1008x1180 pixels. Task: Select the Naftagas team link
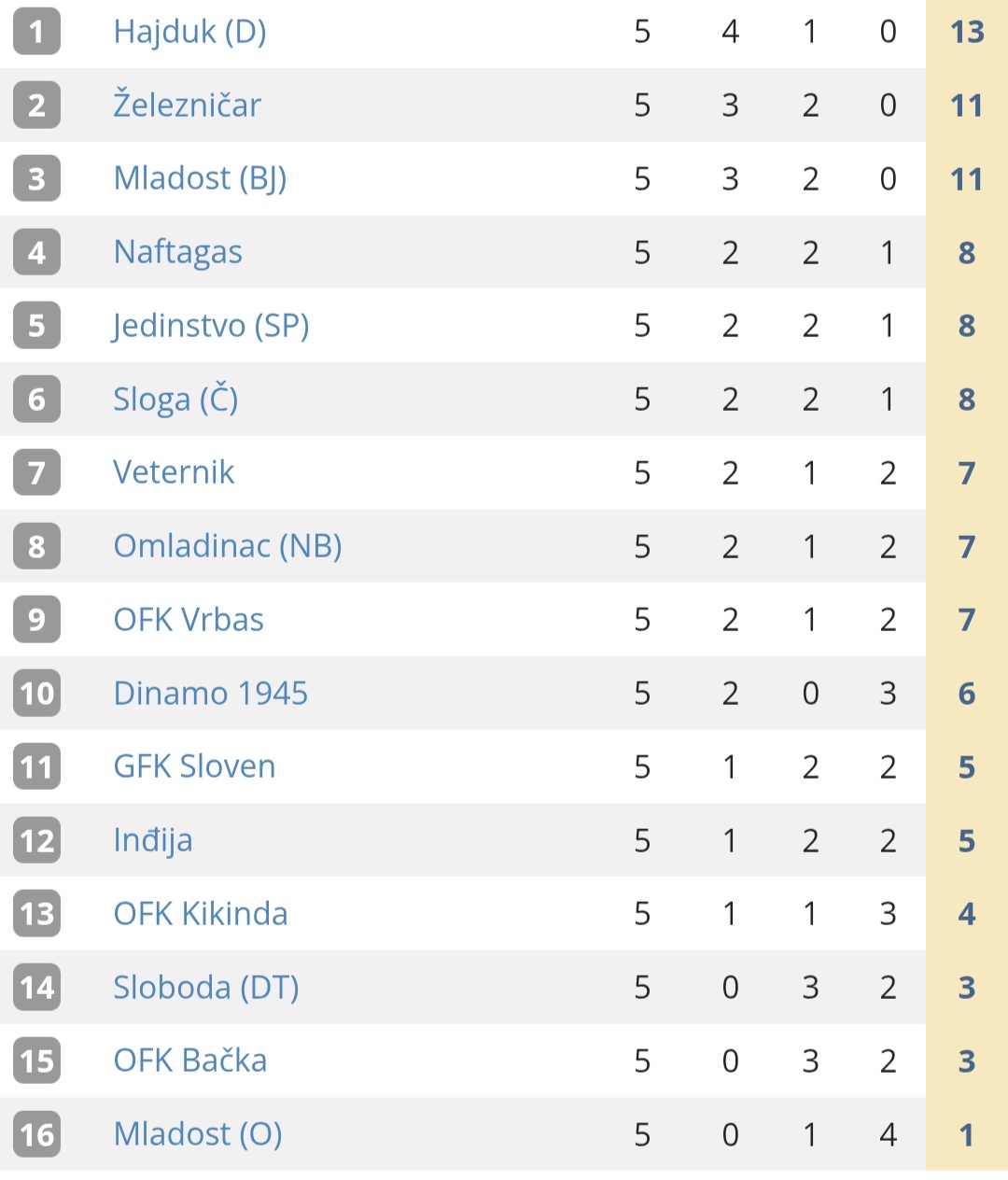point(177,252)
